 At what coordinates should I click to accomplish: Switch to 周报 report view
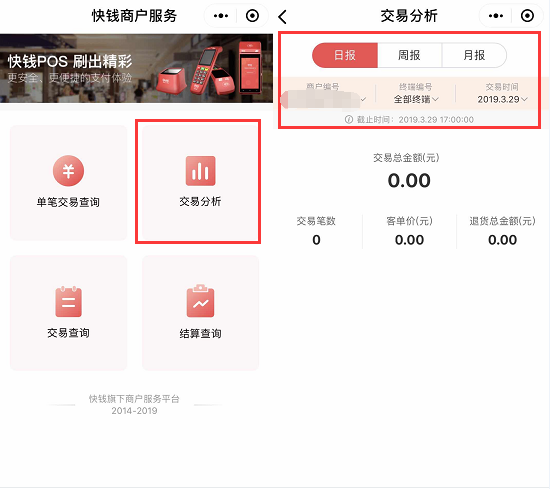tap(409, 55)
